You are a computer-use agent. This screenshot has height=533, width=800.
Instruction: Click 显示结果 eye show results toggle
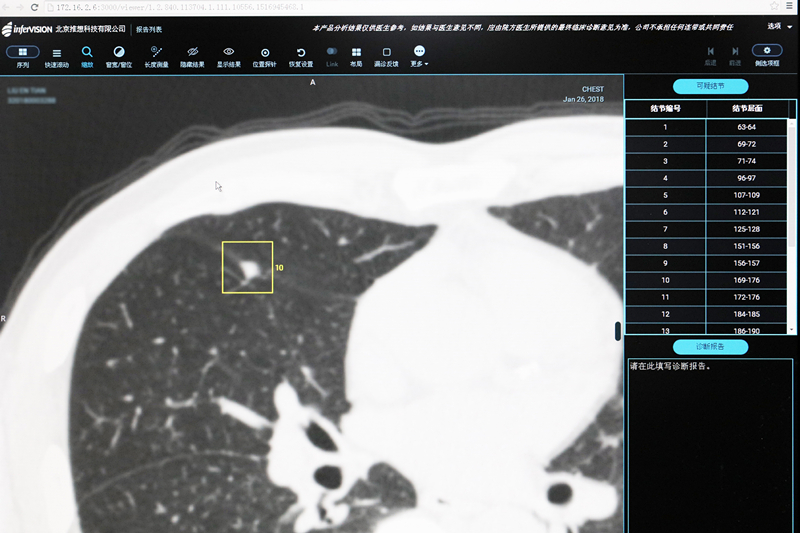click(x=229, y=53)
